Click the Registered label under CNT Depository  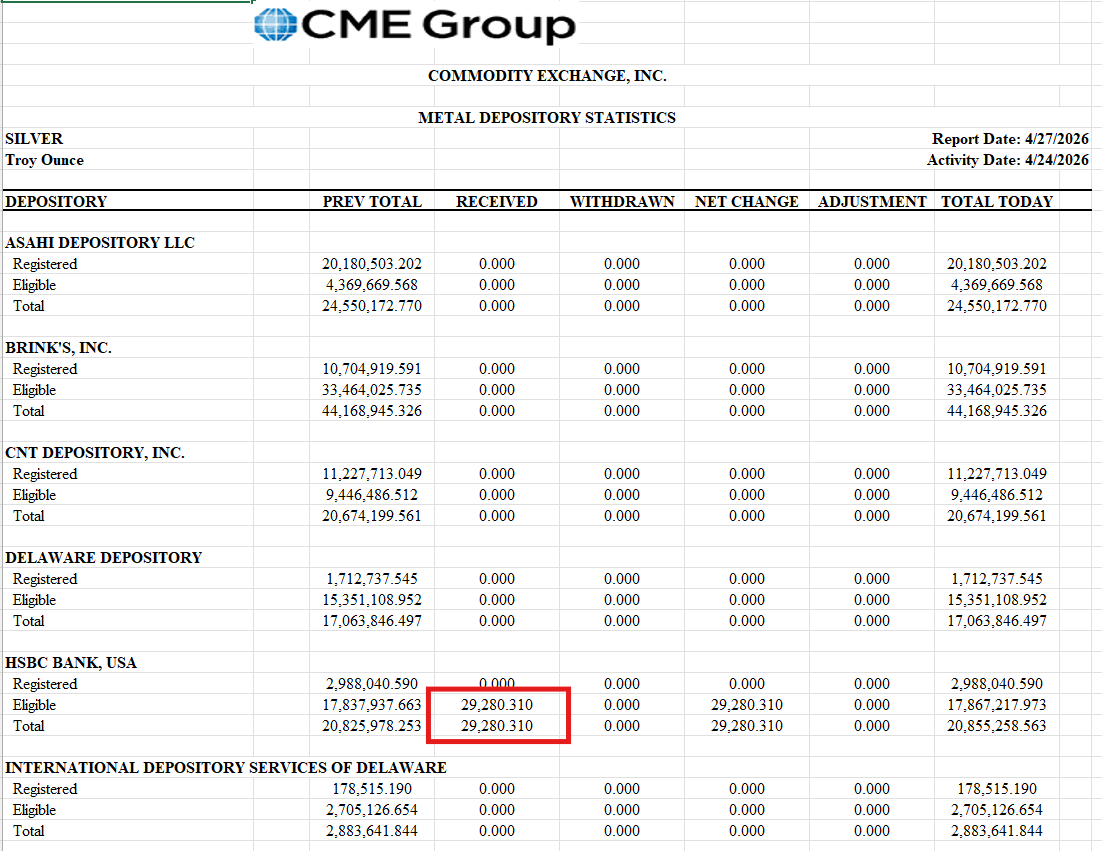[x=45, y=474]
